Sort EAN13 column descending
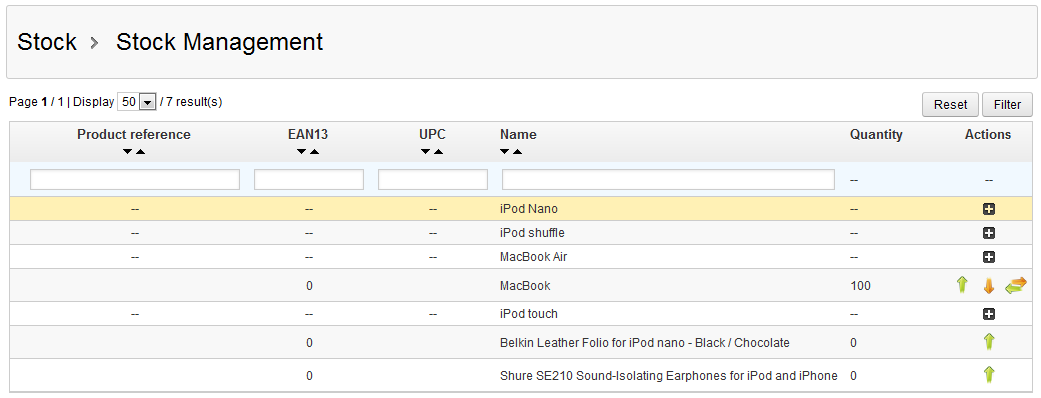 coord(301,152)
